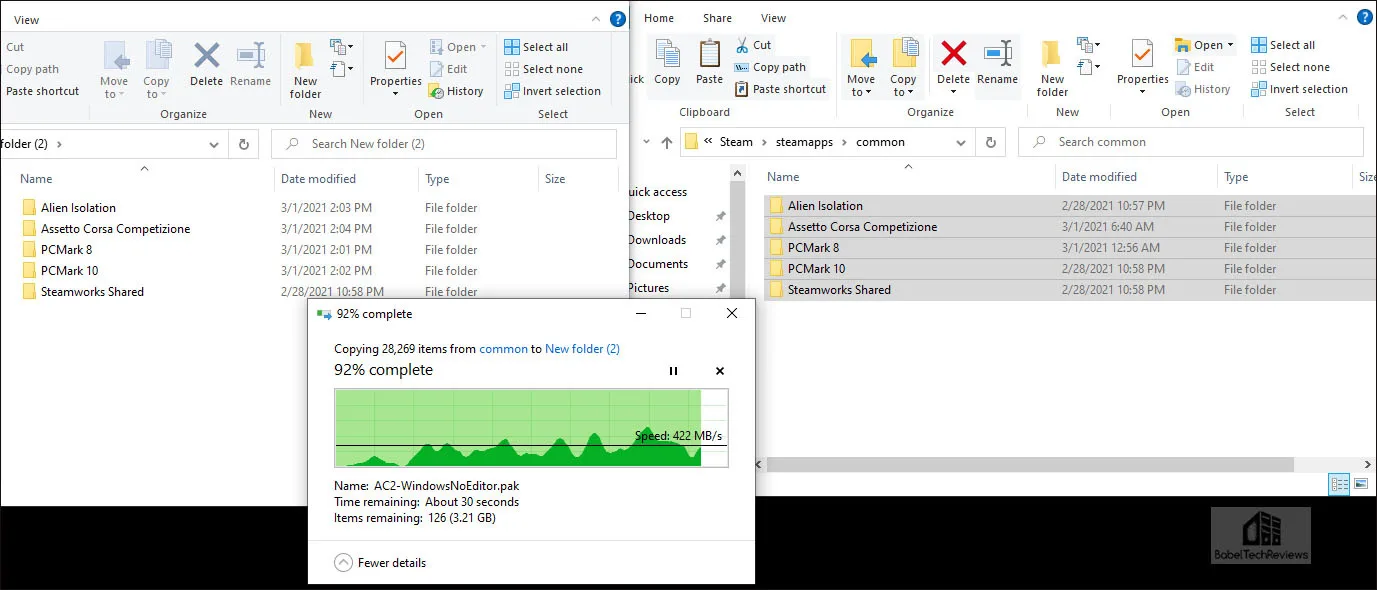This screenshot has height=590, width=1377.
Task: Click Copy icon in right window Clipboard group
Action: point(667,62)
